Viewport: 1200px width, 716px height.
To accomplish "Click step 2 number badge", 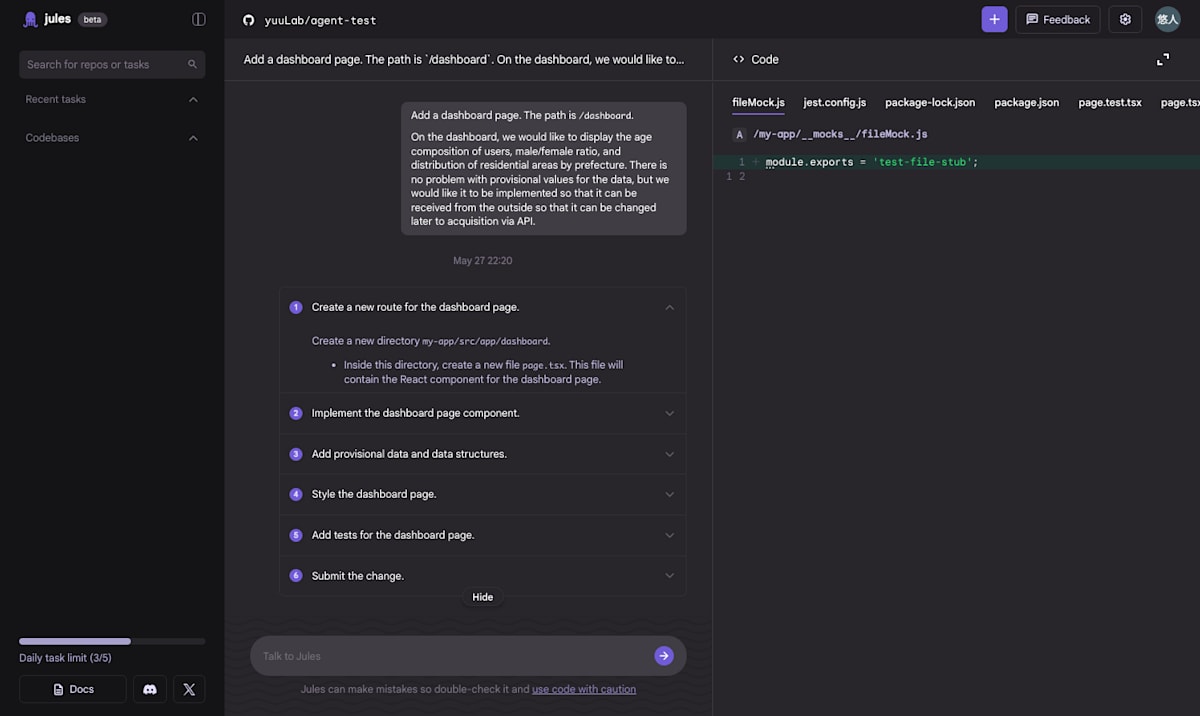I will point(296,413).
